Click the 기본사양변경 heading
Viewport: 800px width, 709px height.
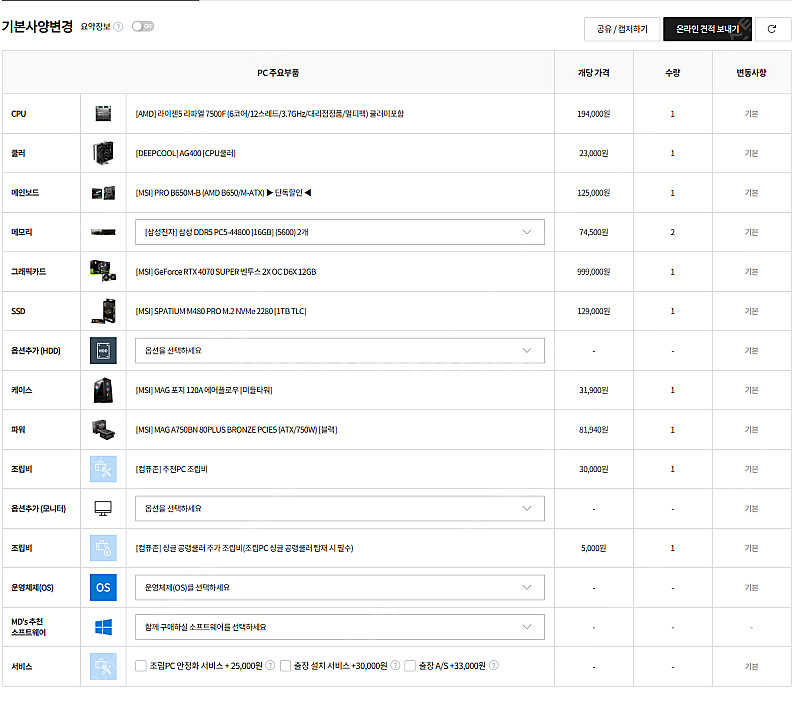(37, 26)
